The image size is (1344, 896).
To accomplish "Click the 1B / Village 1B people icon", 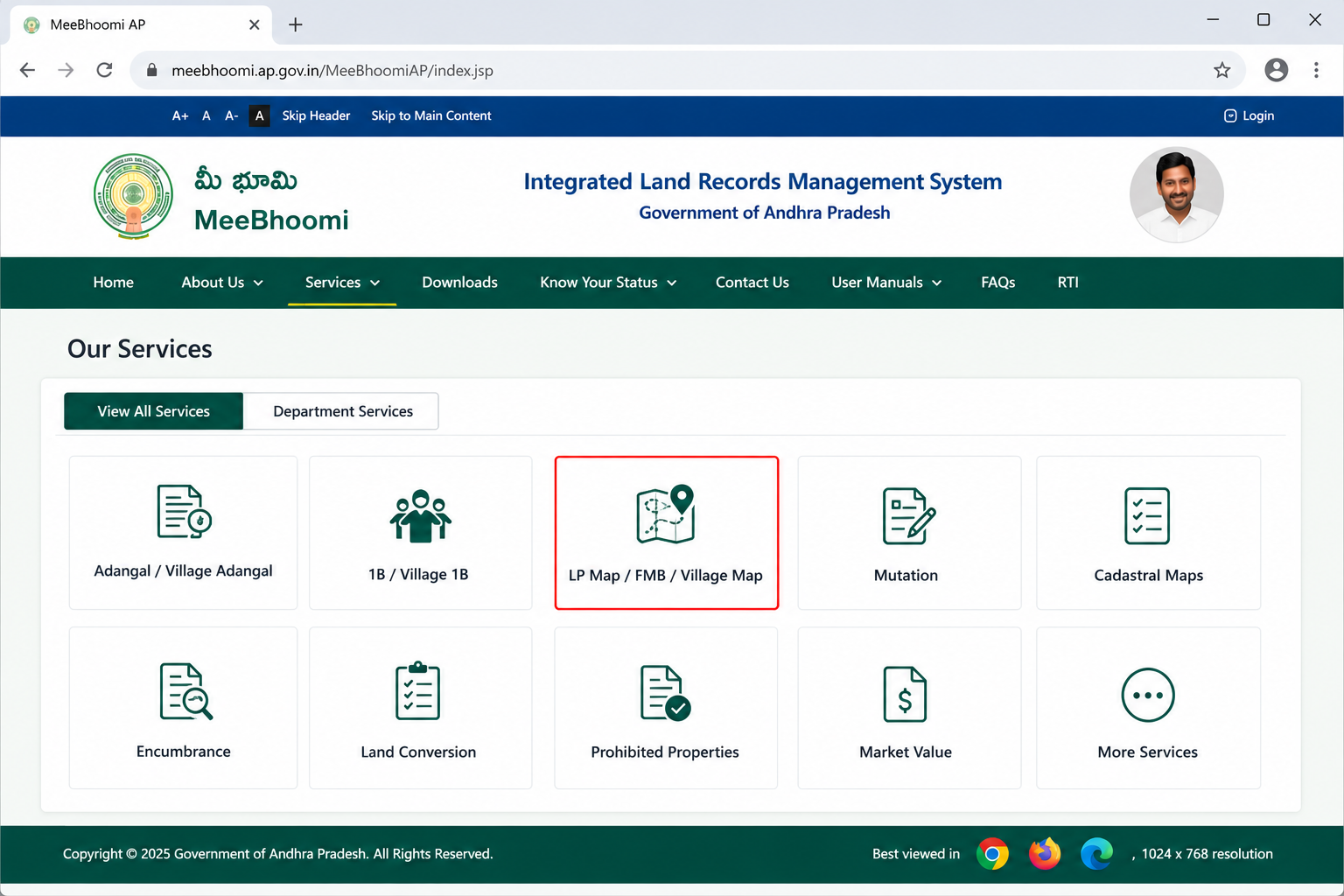I will 421,516.
